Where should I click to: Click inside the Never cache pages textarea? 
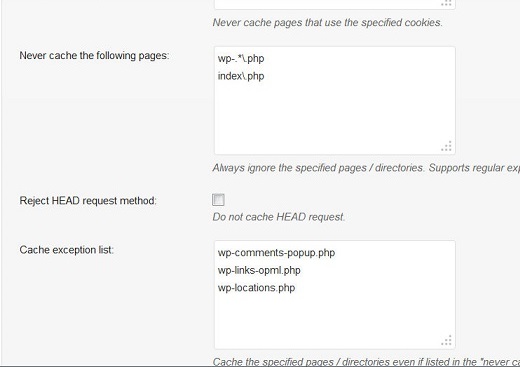pos(335,101)
